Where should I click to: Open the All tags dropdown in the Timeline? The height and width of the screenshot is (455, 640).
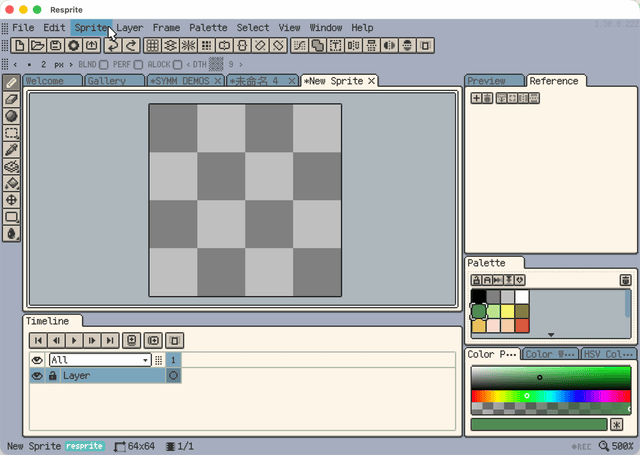click(x=145, y=360)
